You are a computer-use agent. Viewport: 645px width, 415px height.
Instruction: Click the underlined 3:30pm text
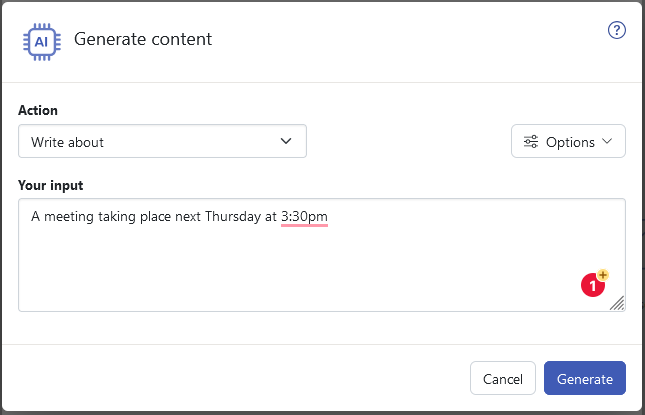[304, 216]
